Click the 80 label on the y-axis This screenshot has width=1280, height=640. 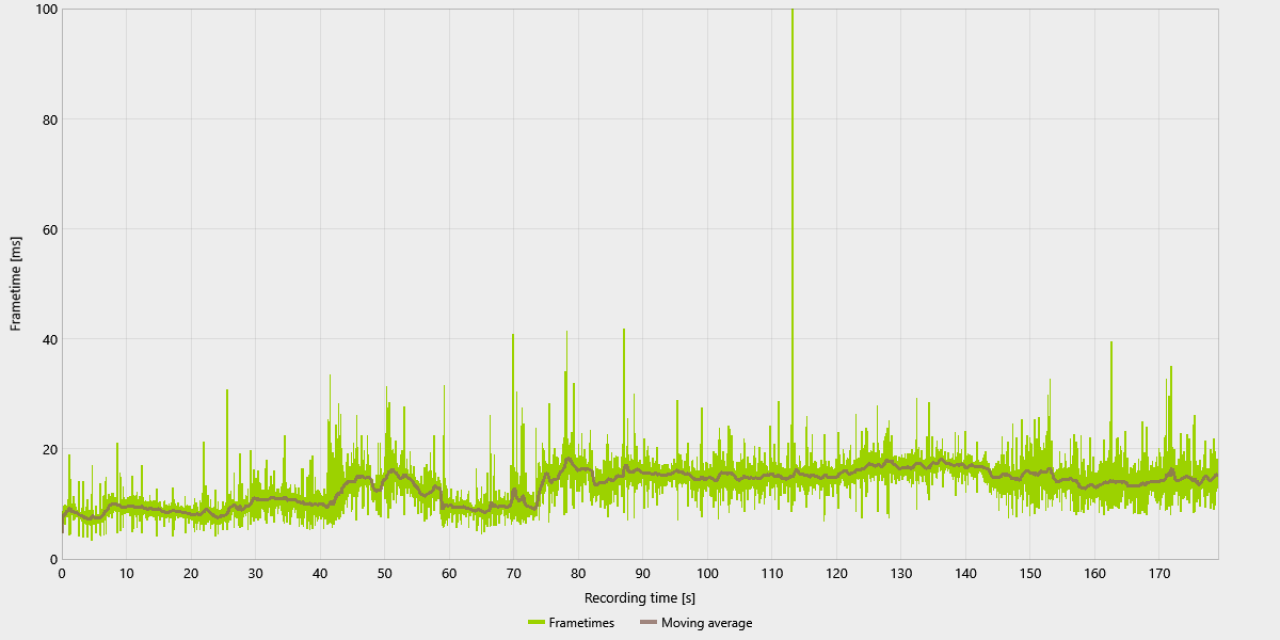(49, 120)
